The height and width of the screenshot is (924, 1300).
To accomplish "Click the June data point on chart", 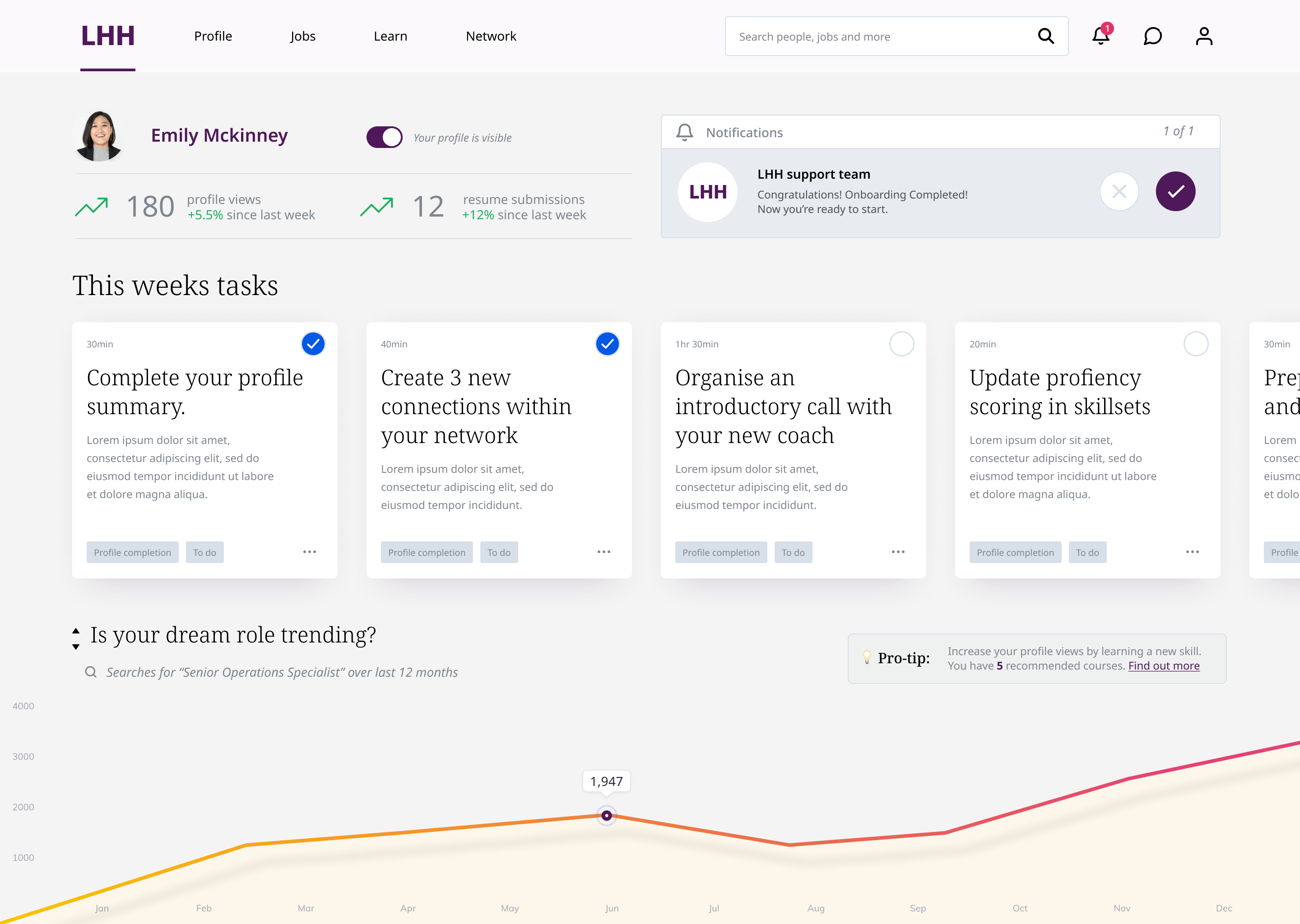I will (x=607, y=815).
